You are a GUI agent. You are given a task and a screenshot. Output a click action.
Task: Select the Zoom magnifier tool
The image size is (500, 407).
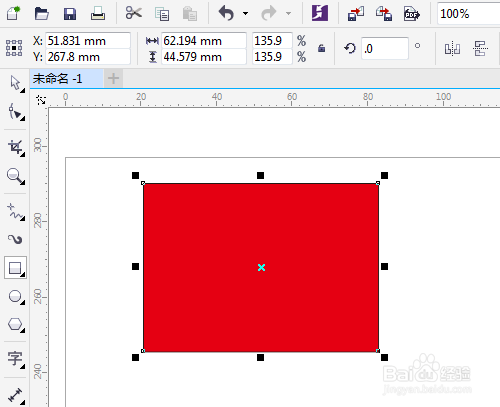pos(15,176)
